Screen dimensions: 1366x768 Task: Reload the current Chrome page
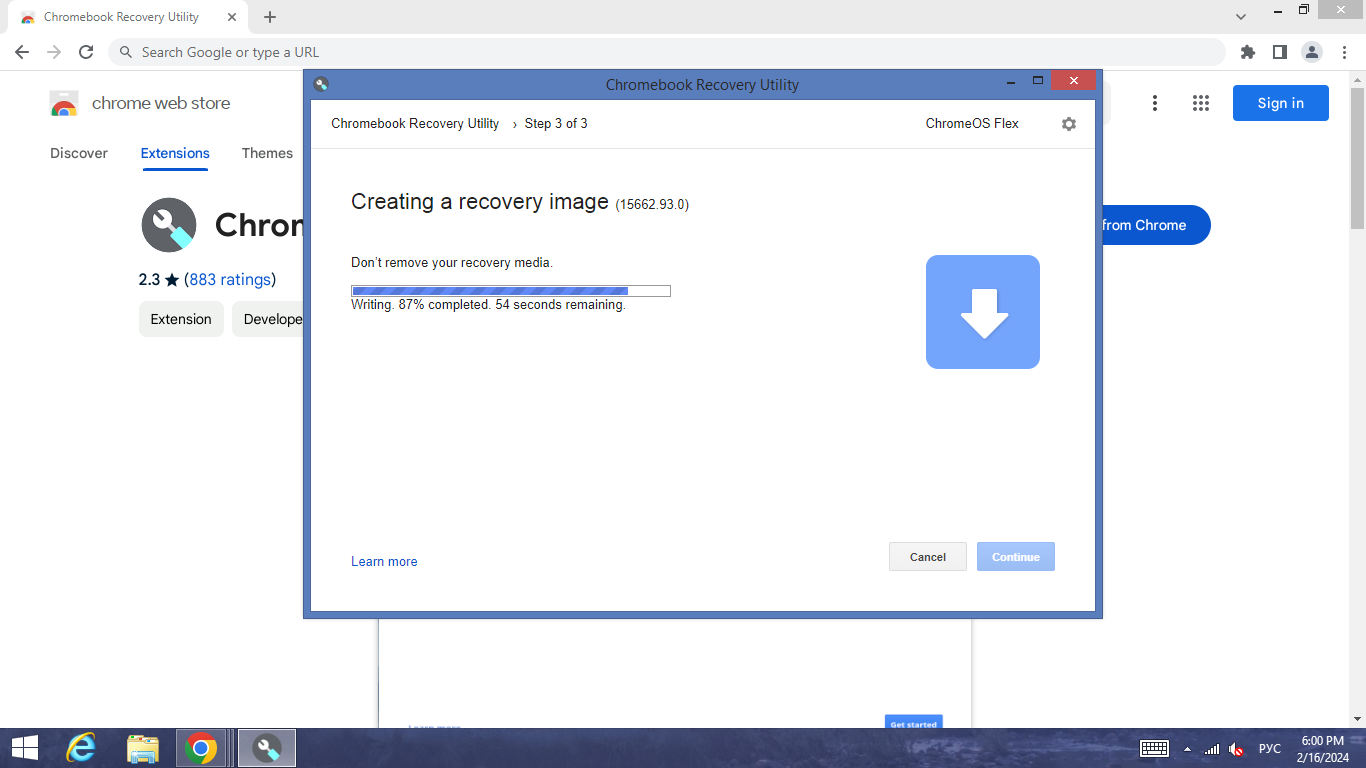tap(86, 52)
